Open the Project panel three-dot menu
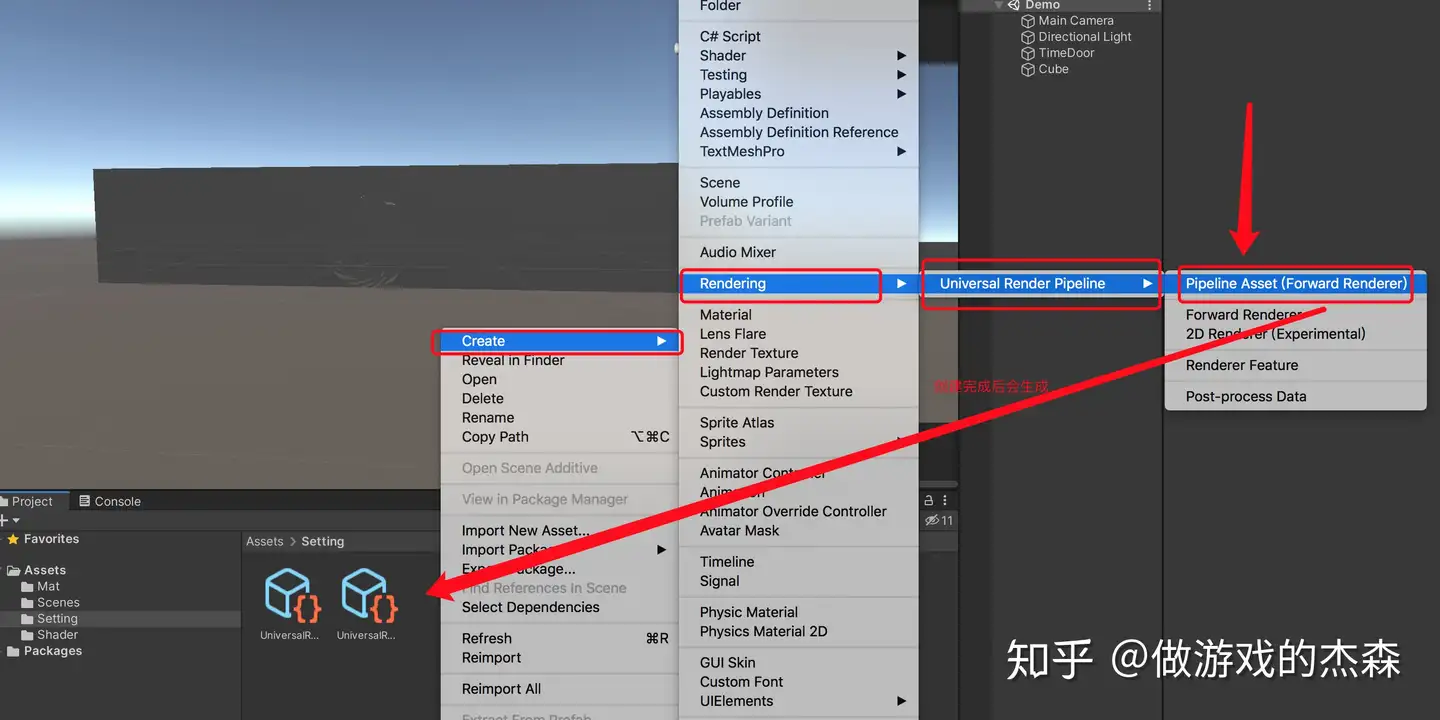 (x=945, y=500)
